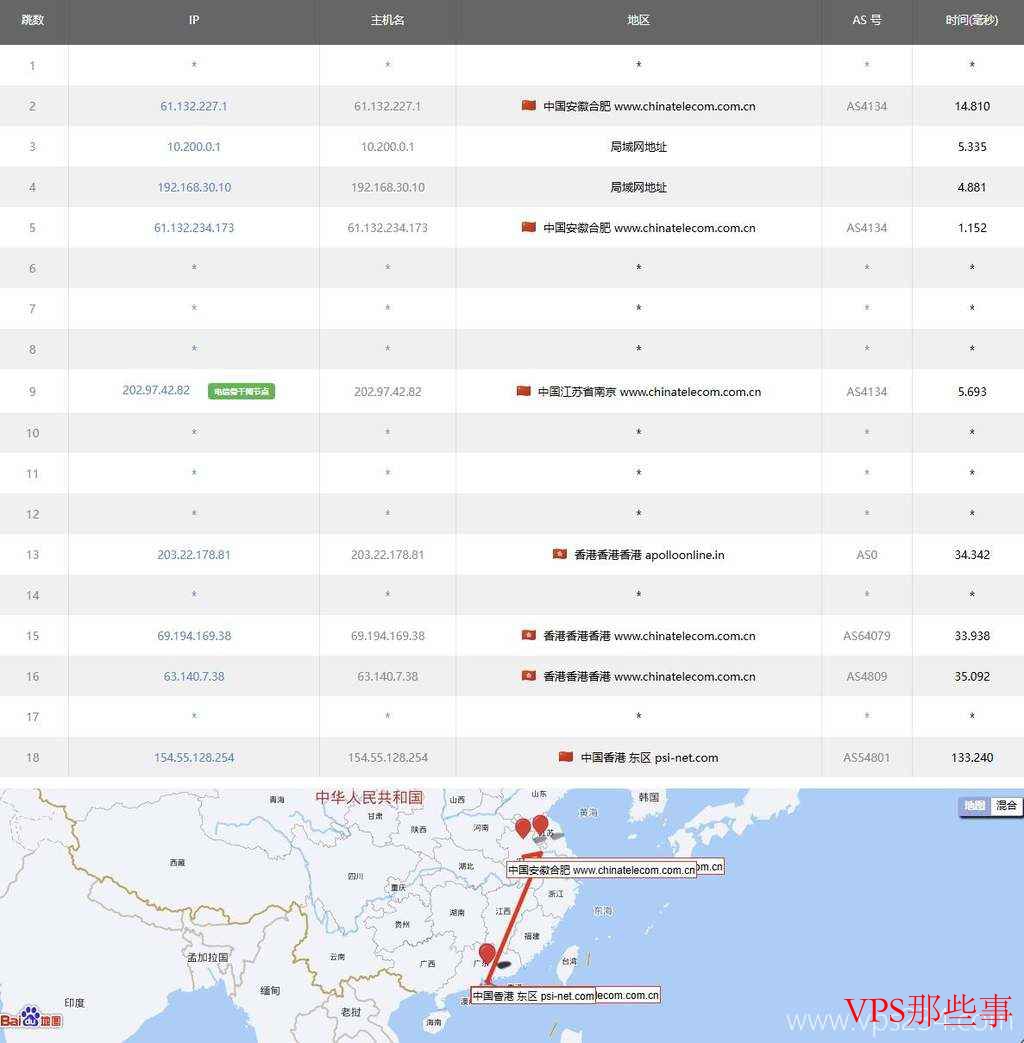This screenshot has height=1043, width=1024.
Task: Click the red map marker over Guangdong
Action: pyautogui.click(x=487, y=955)
